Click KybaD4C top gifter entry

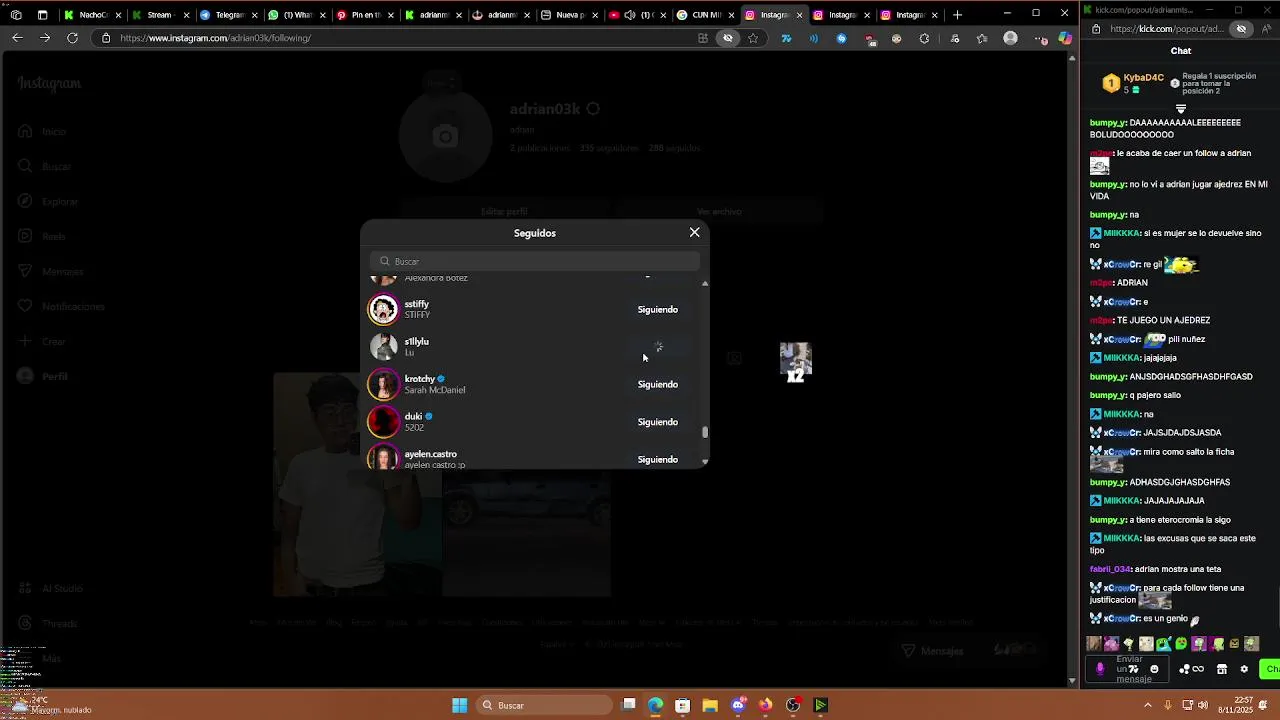1133,83
